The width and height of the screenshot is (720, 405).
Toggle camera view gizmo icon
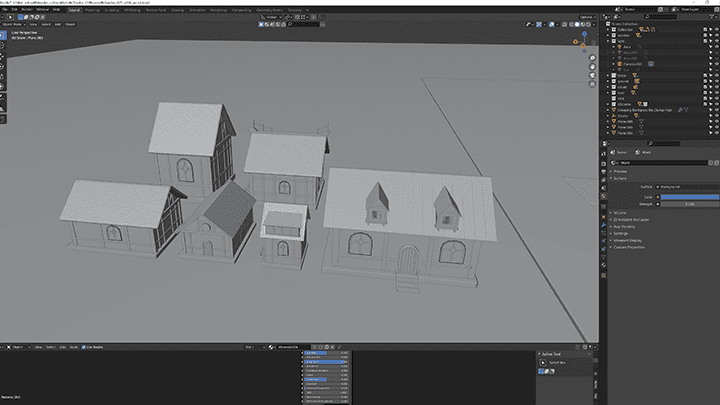pyautogui.click(x=592, y=75)
